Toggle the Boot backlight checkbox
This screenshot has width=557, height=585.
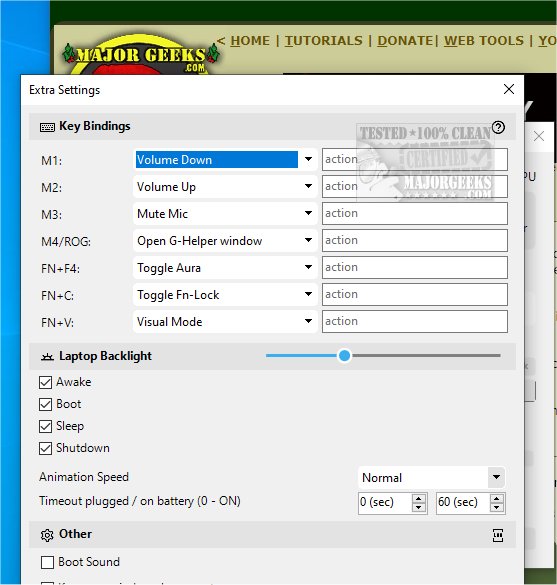click(46, 404)
